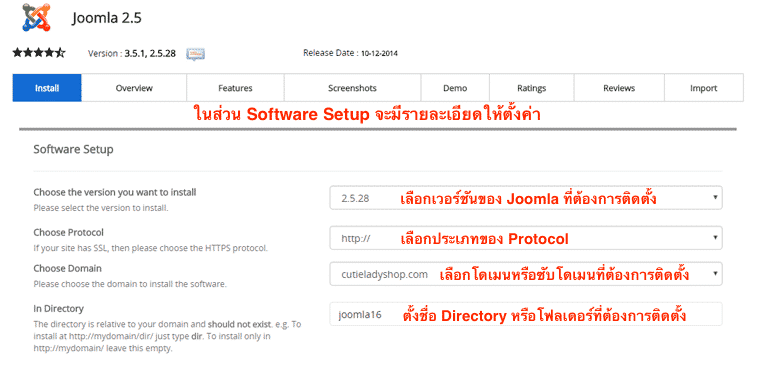Click the Joomla logo icon

pos(36,17)
